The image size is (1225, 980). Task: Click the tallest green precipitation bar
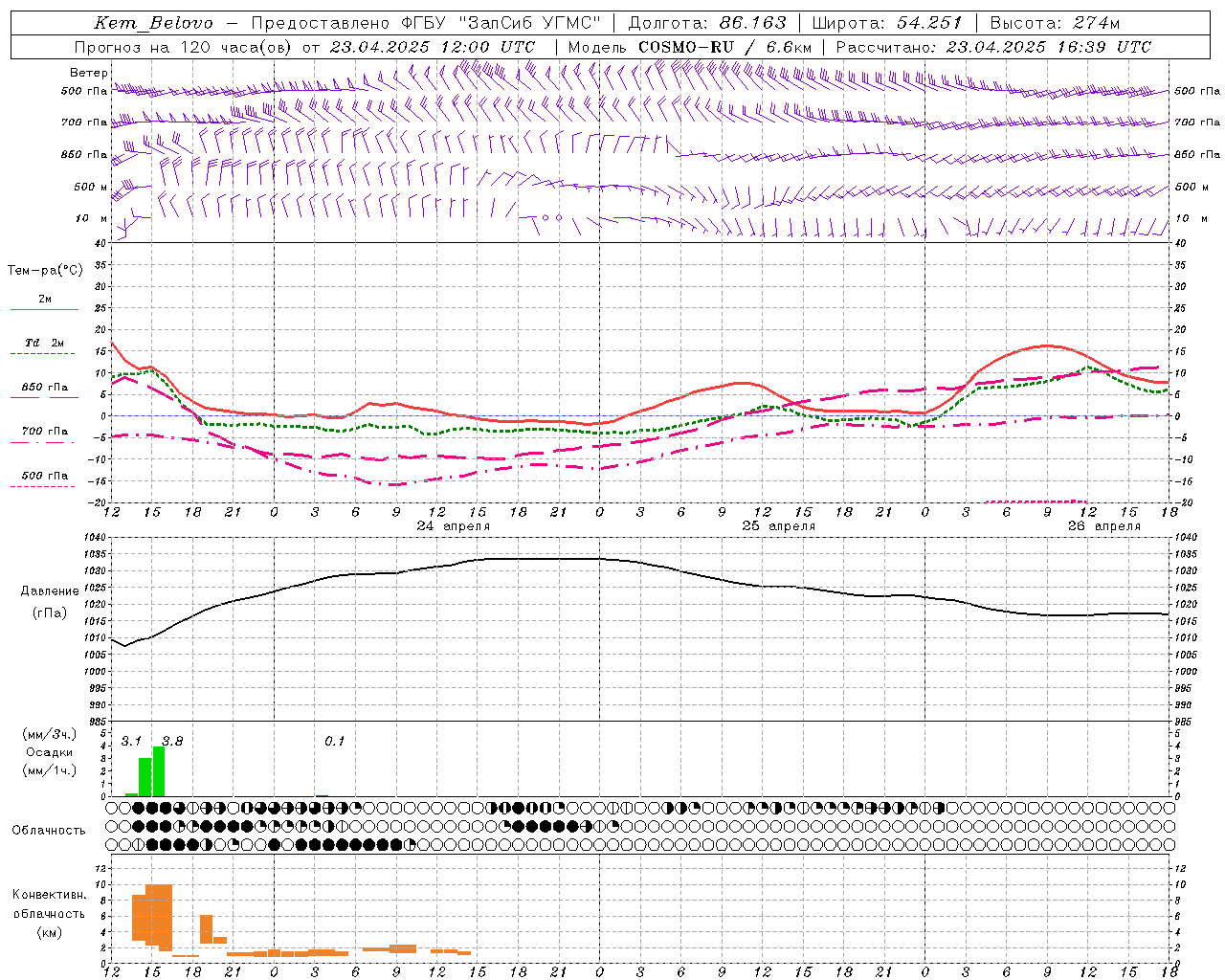pyautogui.click(x=159, y=771)
